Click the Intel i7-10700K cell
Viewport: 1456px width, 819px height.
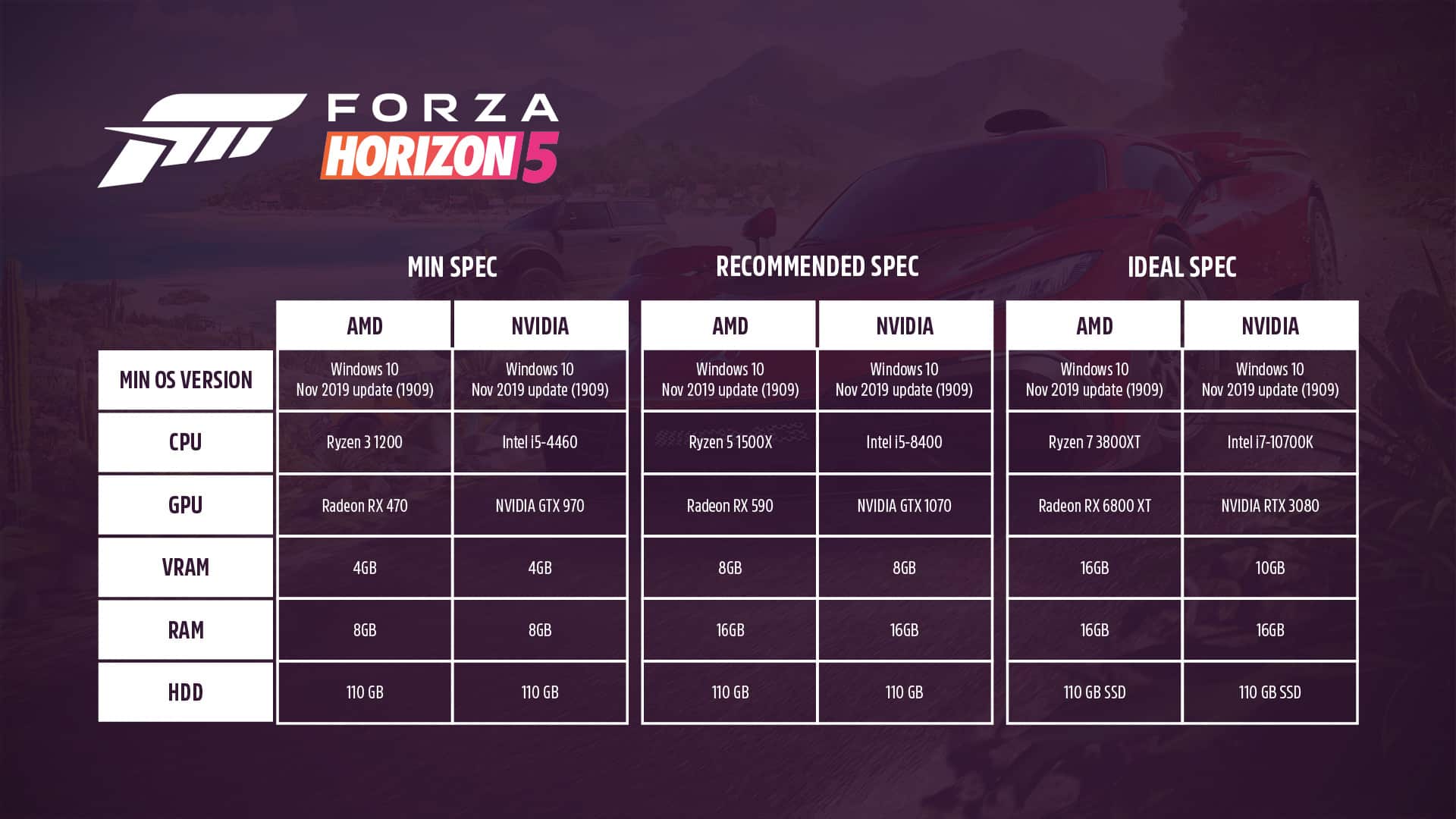coord(1270,442)
